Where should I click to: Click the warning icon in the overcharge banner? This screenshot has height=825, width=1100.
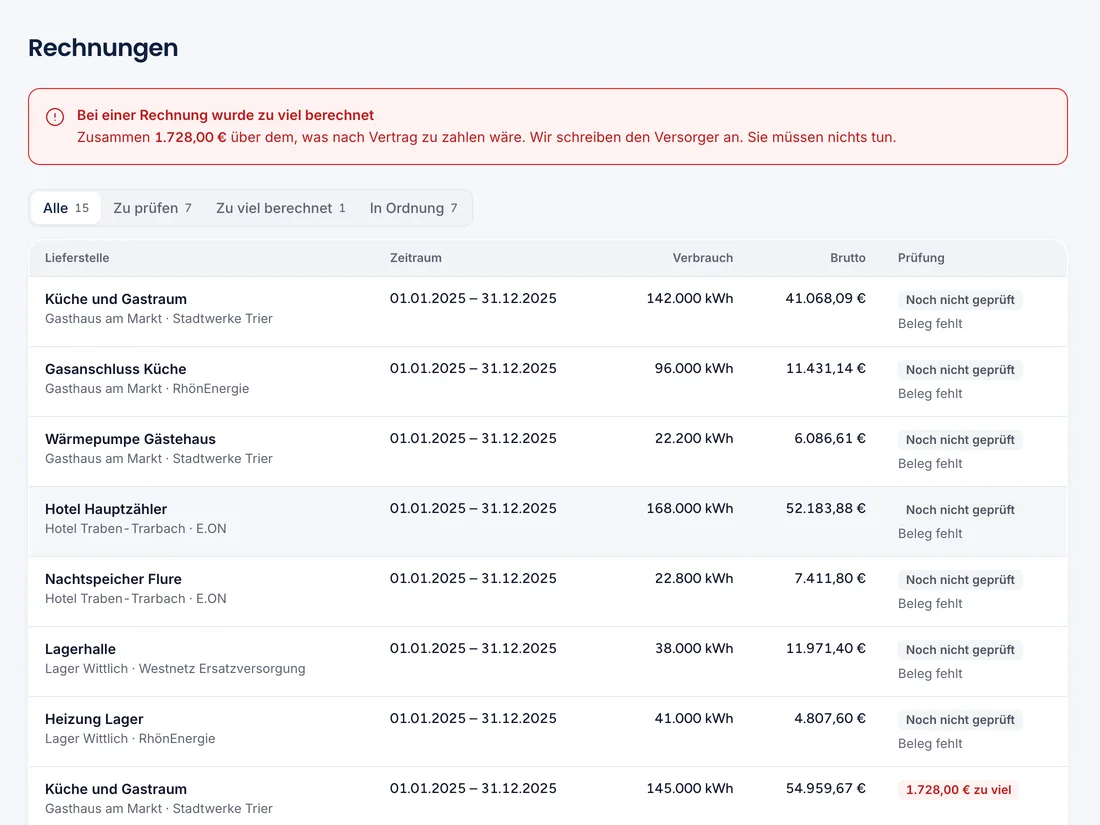(x=55, y=116)
